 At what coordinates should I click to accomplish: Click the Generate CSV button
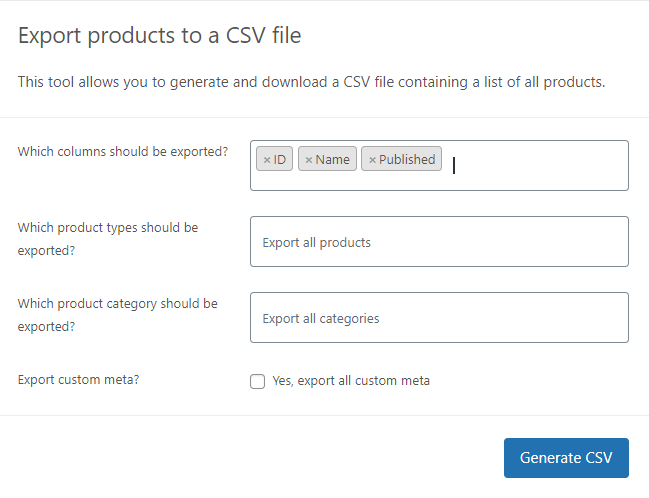point(566,458)
